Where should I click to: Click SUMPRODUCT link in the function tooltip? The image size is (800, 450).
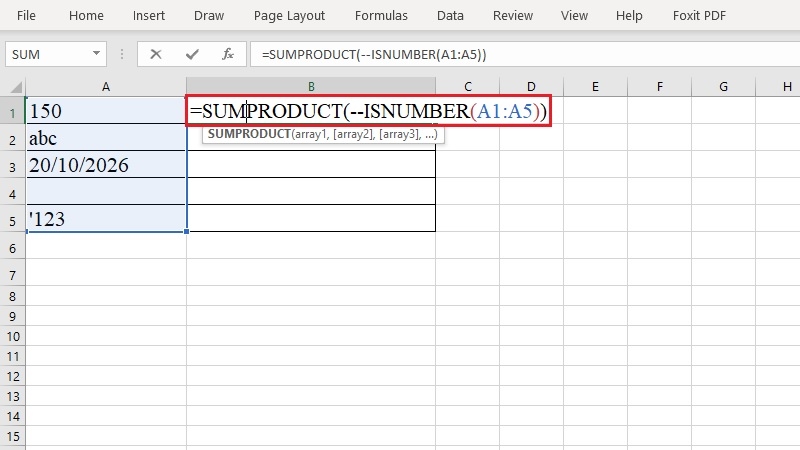click(x=249, y=134)
